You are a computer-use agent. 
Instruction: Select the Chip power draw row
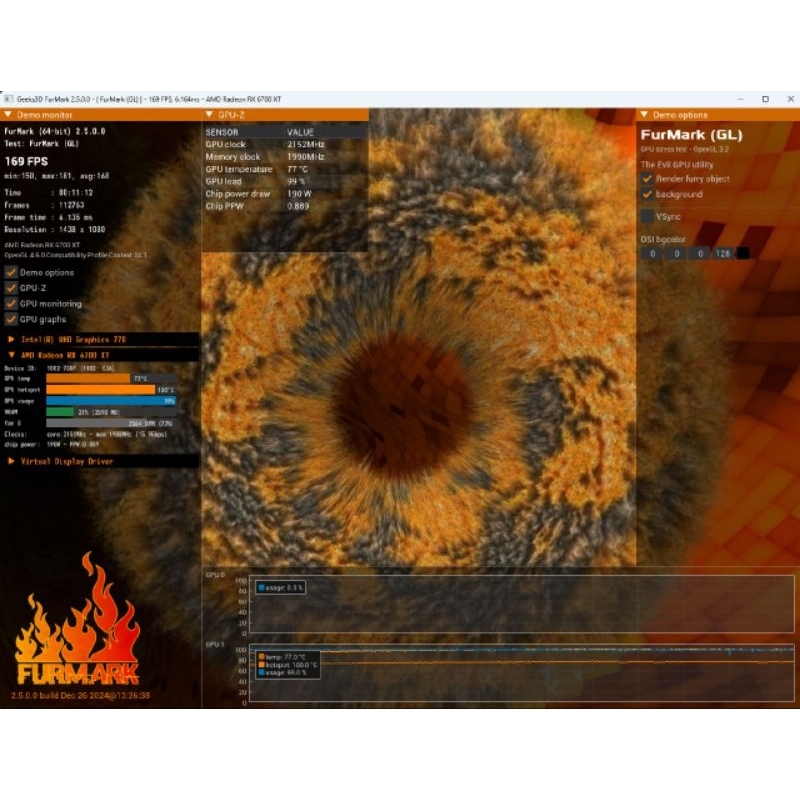pos(285,194)
